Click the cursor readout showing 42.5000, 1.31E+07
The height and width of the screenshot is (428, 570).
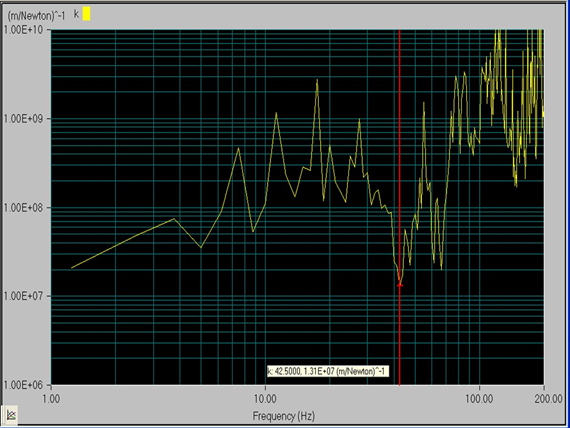[328, 371]
